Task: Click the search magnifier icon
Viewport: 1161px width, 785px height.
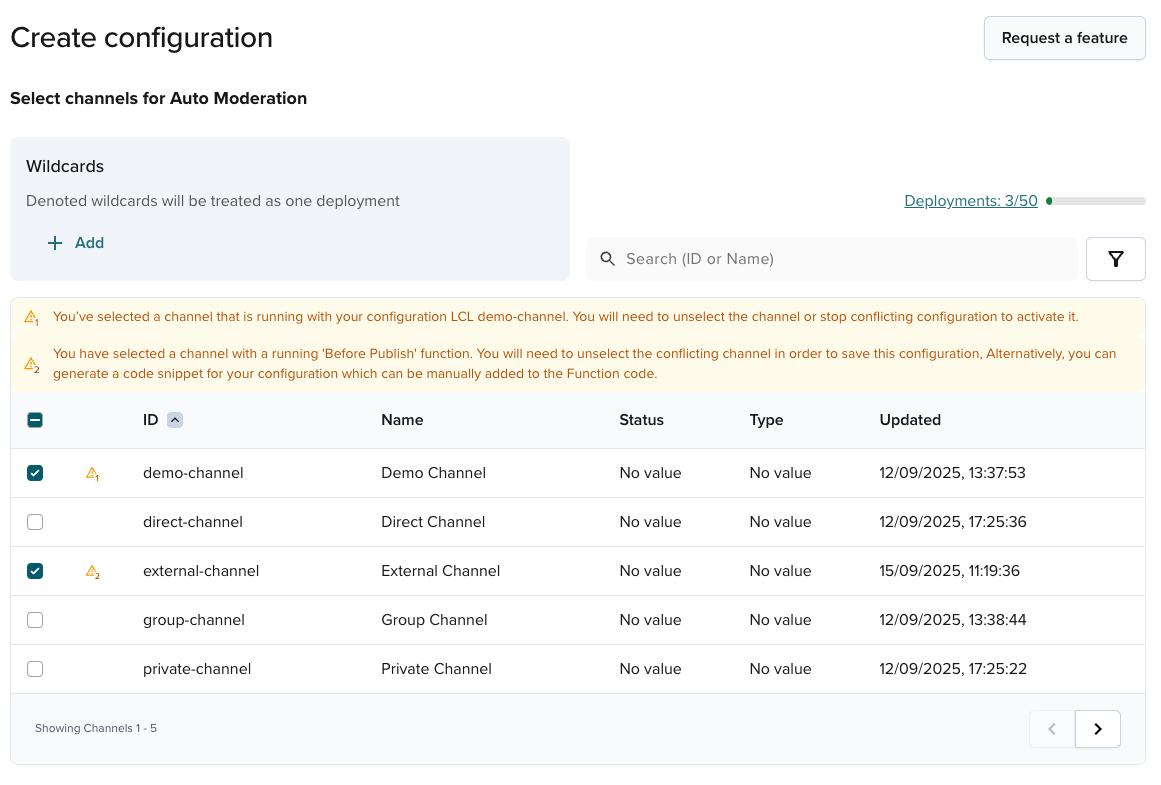Action: tap(607, 258)
